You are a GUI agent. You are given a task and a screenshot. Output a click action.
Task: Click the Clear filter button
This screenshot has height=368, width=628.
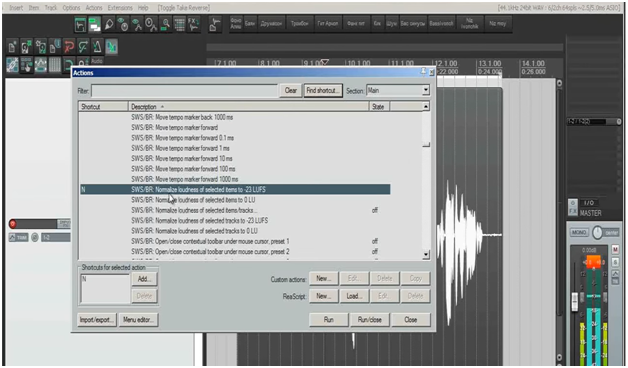pos(291,90)
